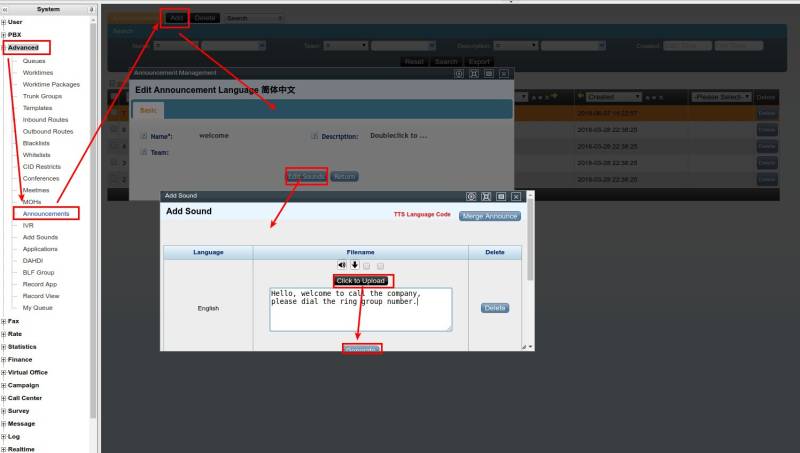Click the pin icon in System header
This screenshot has width=800, height=453.
tap(92, 8)
